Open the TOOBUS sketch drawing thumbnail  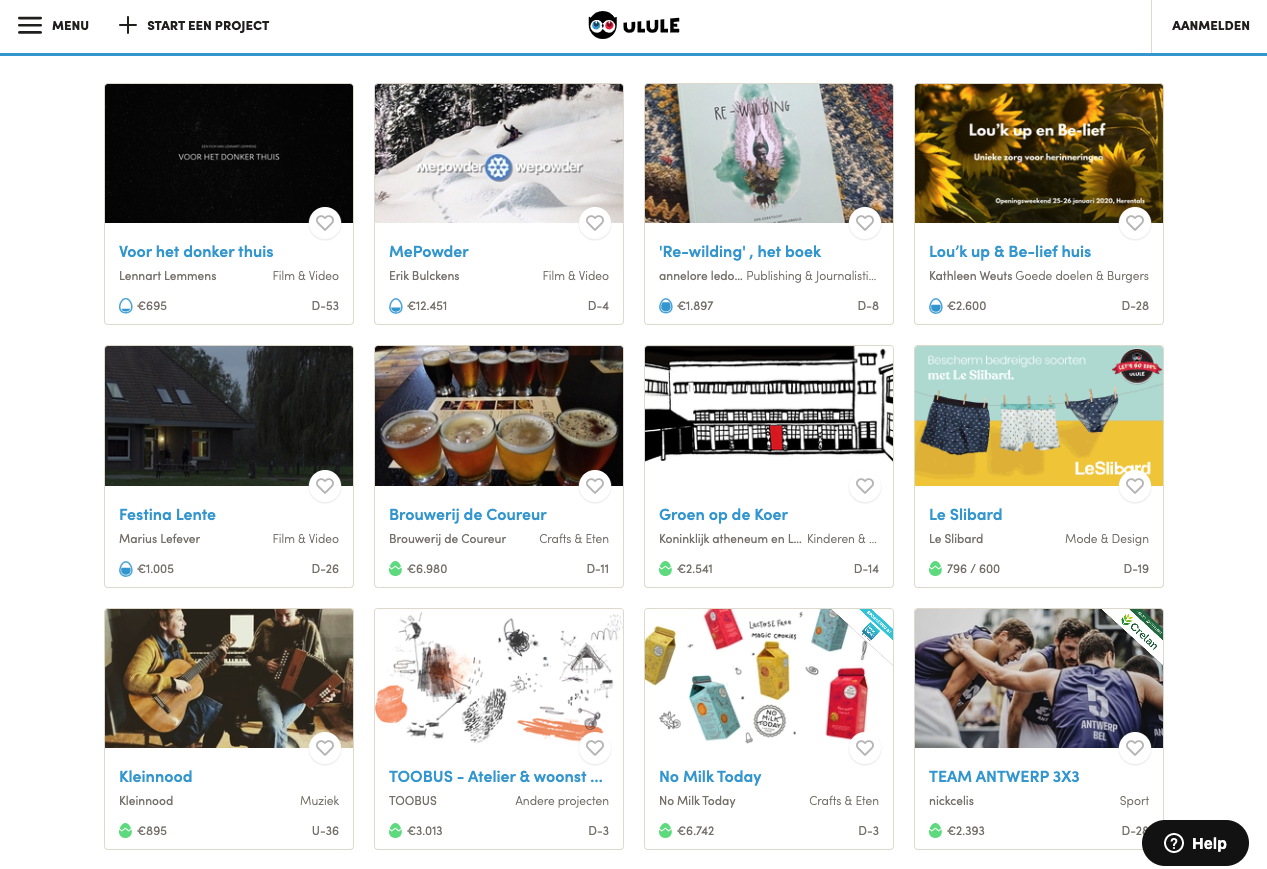[x=499, y=678]
